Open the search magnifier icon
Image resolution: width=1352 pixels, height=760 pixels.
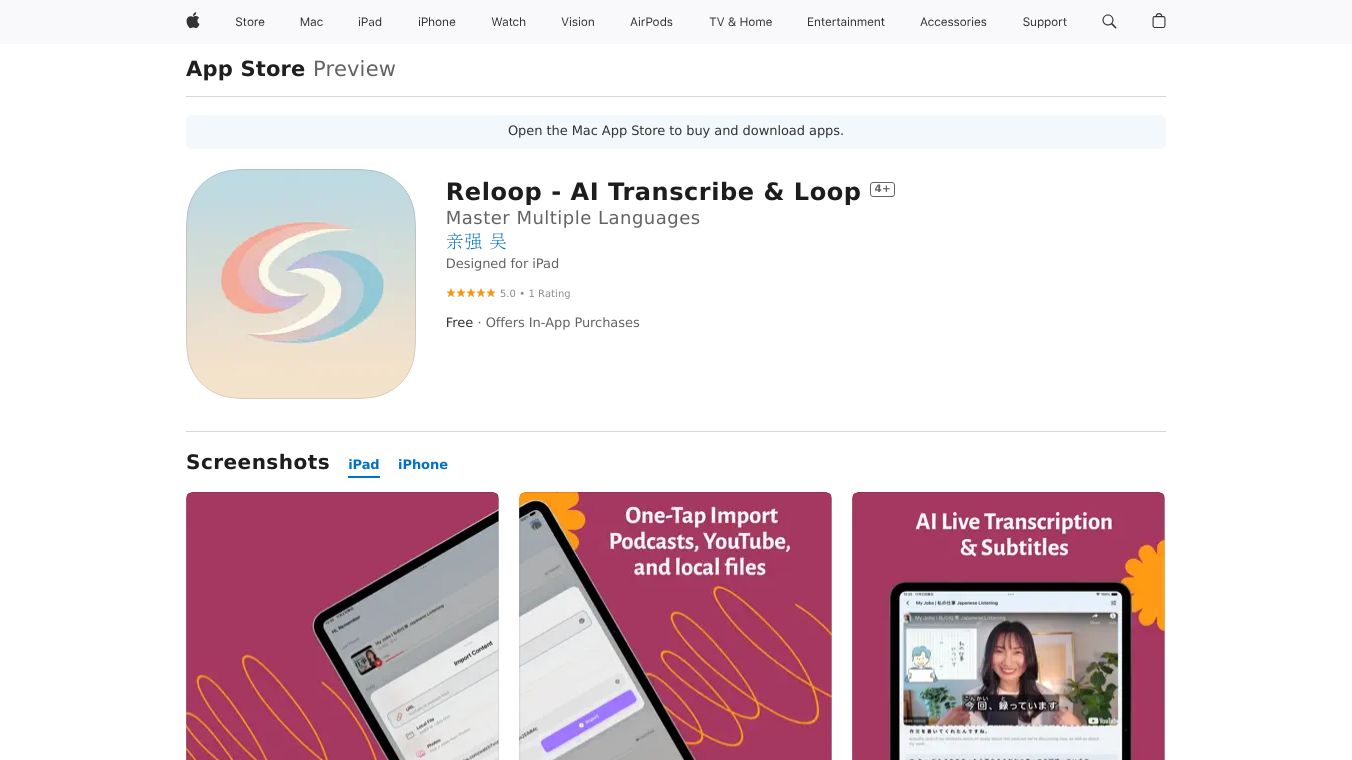click(x=1109, y=21)
